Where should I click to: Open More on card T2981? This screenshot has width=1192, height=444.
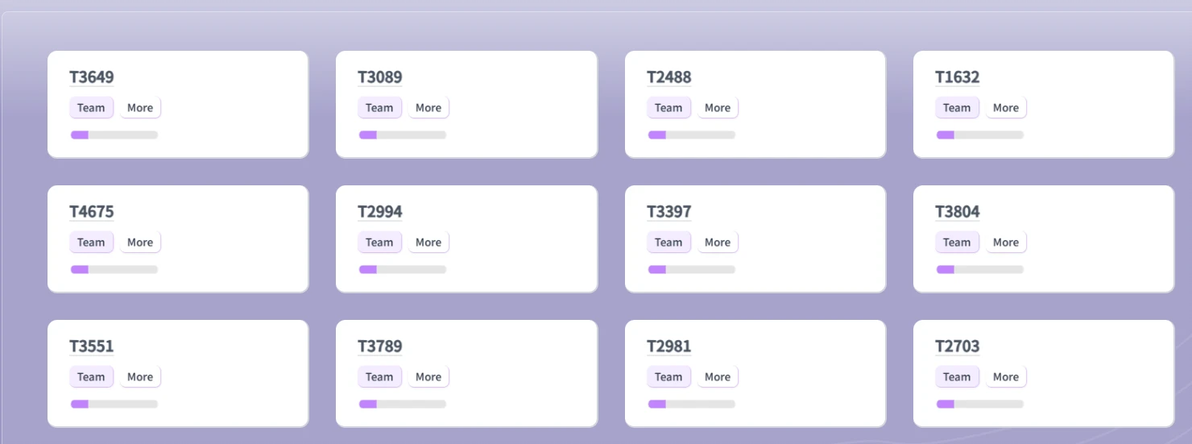click(x=718, y=377)
